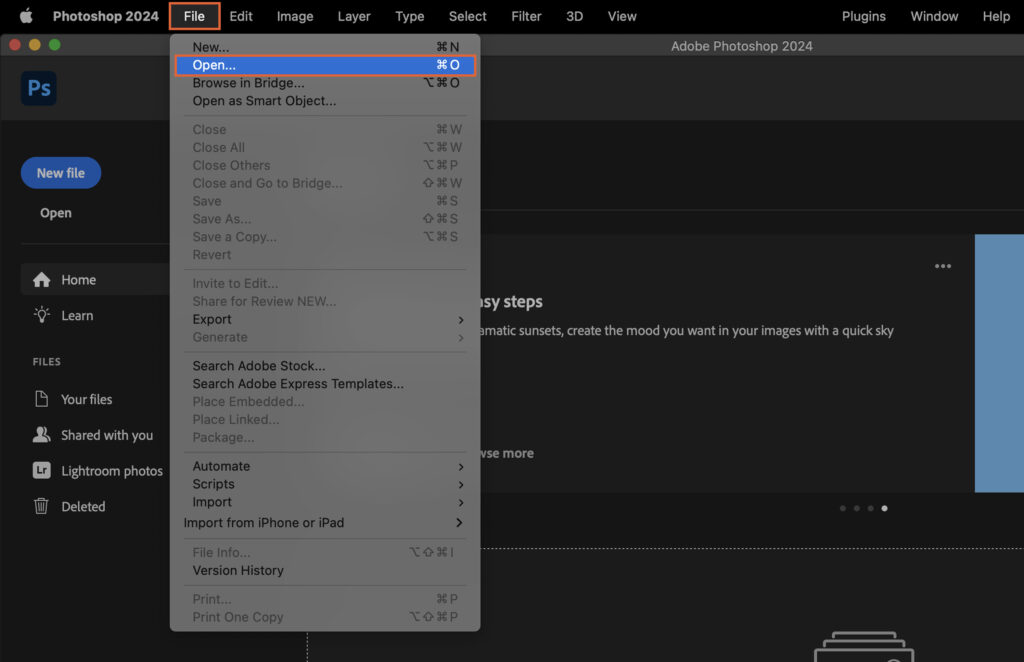1024x662 pixels.
Task: Open Shared with you via people icon
Action: 40,435
